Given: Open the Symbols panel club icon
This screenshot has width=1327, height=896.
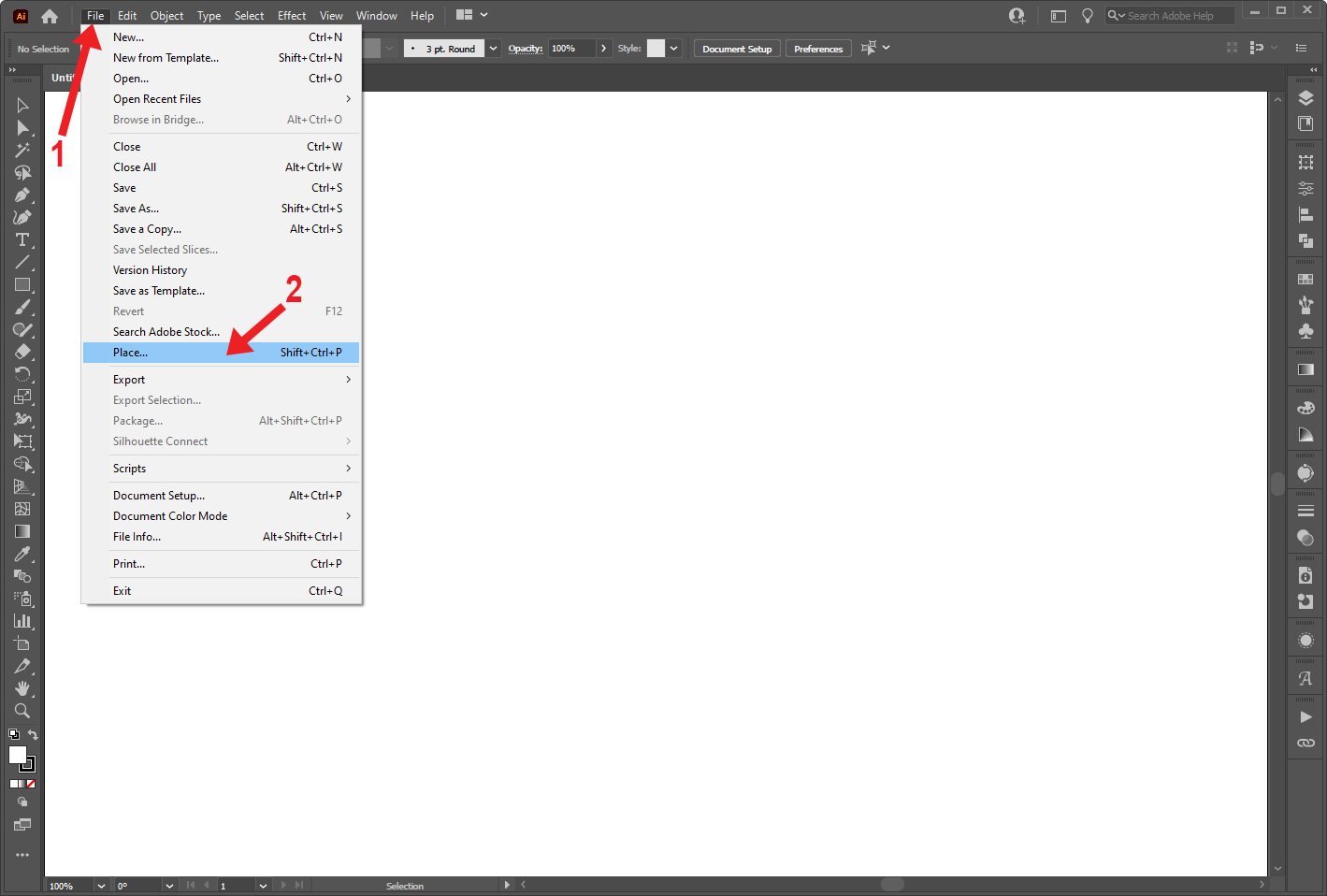Looking at the screenshot, I should point(1306,331).
